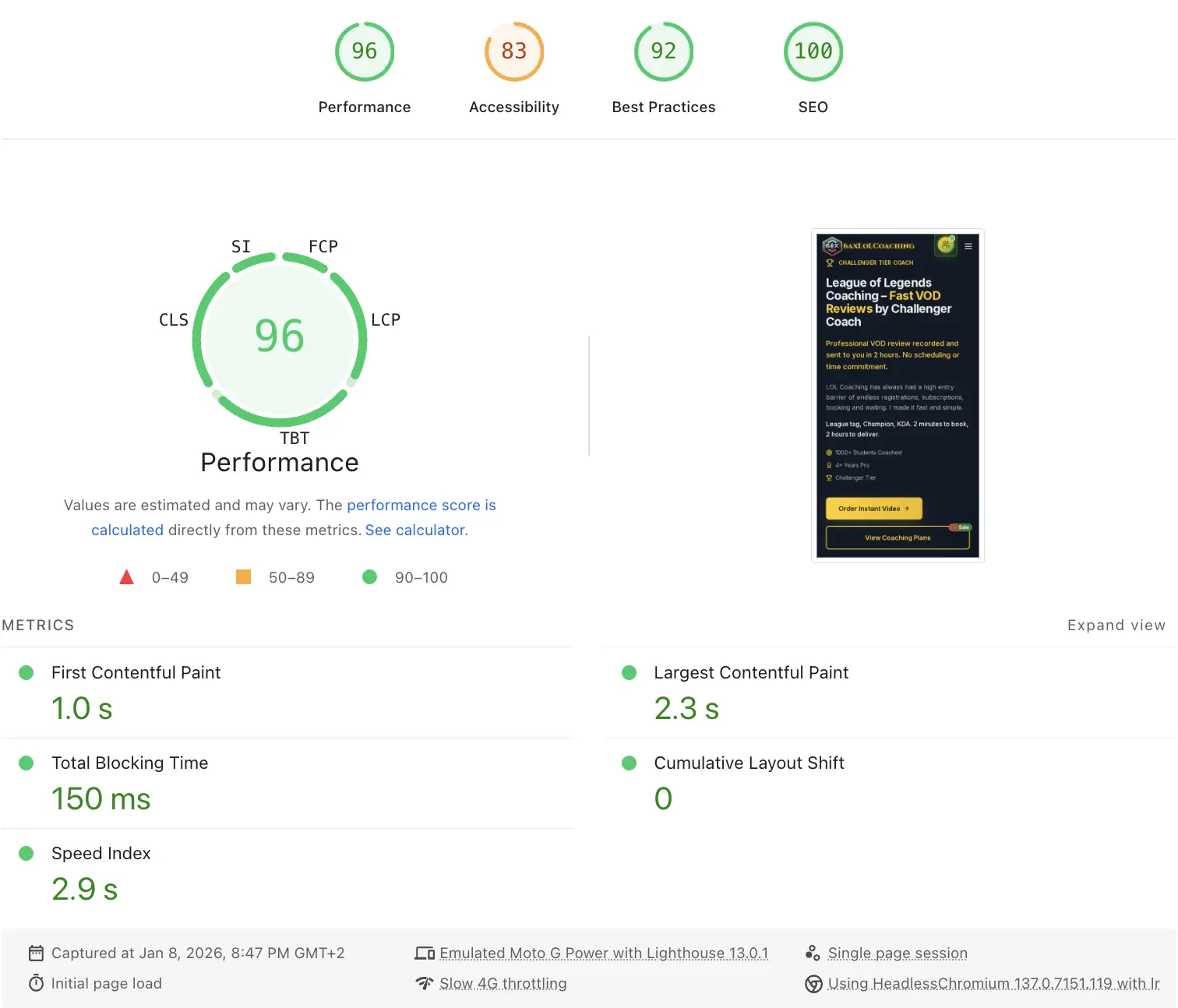The width and height of the screenshot is (1178, 1008).
Task: Click the HeadlessChromium browser icon
Action: [813, 984]
